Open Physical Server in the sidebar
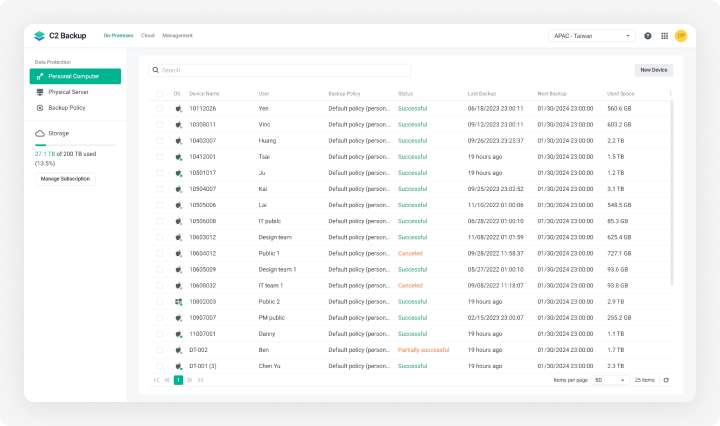This screenshot has height=426, width=720. (68, 92)
